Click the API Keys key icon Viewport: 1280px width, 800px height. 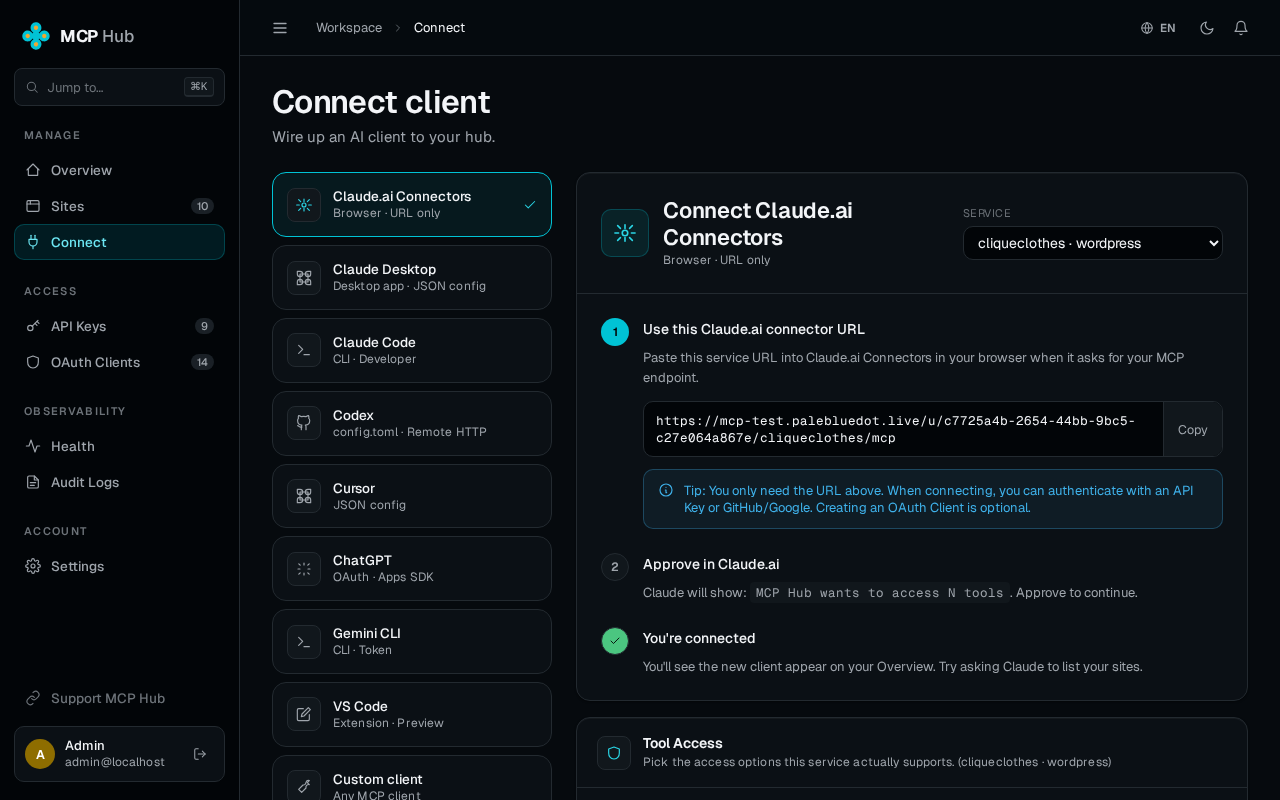tap(33, 326)
